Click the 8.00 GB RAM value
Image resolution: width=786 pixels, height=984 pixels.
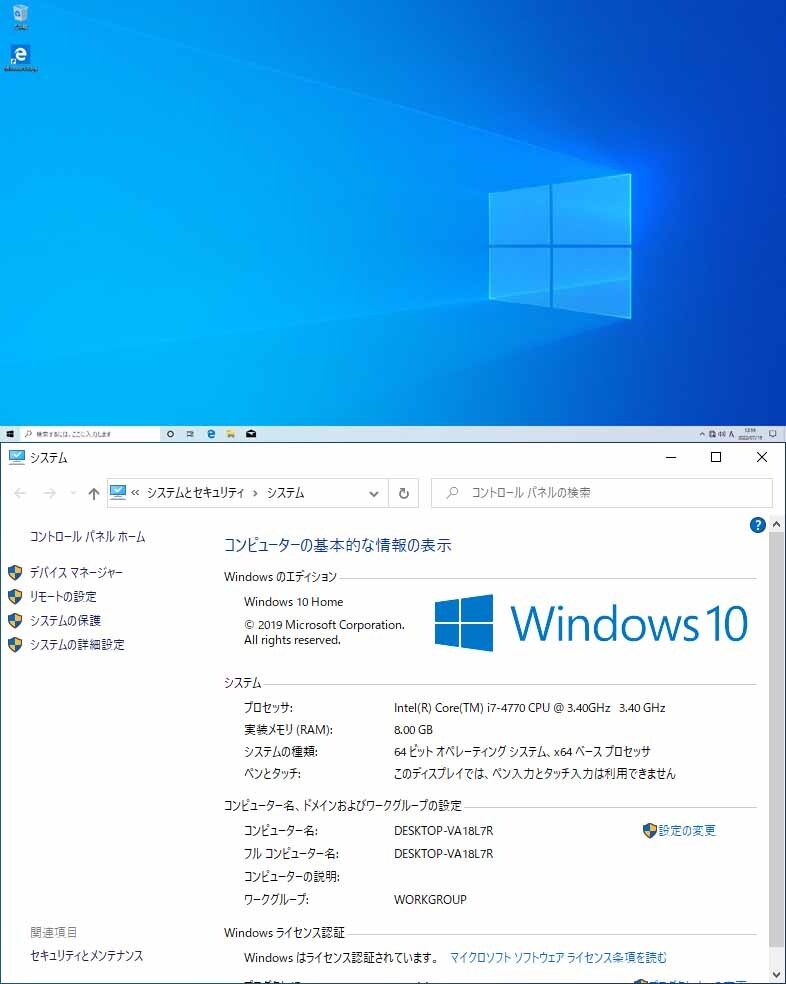[413, 730]
